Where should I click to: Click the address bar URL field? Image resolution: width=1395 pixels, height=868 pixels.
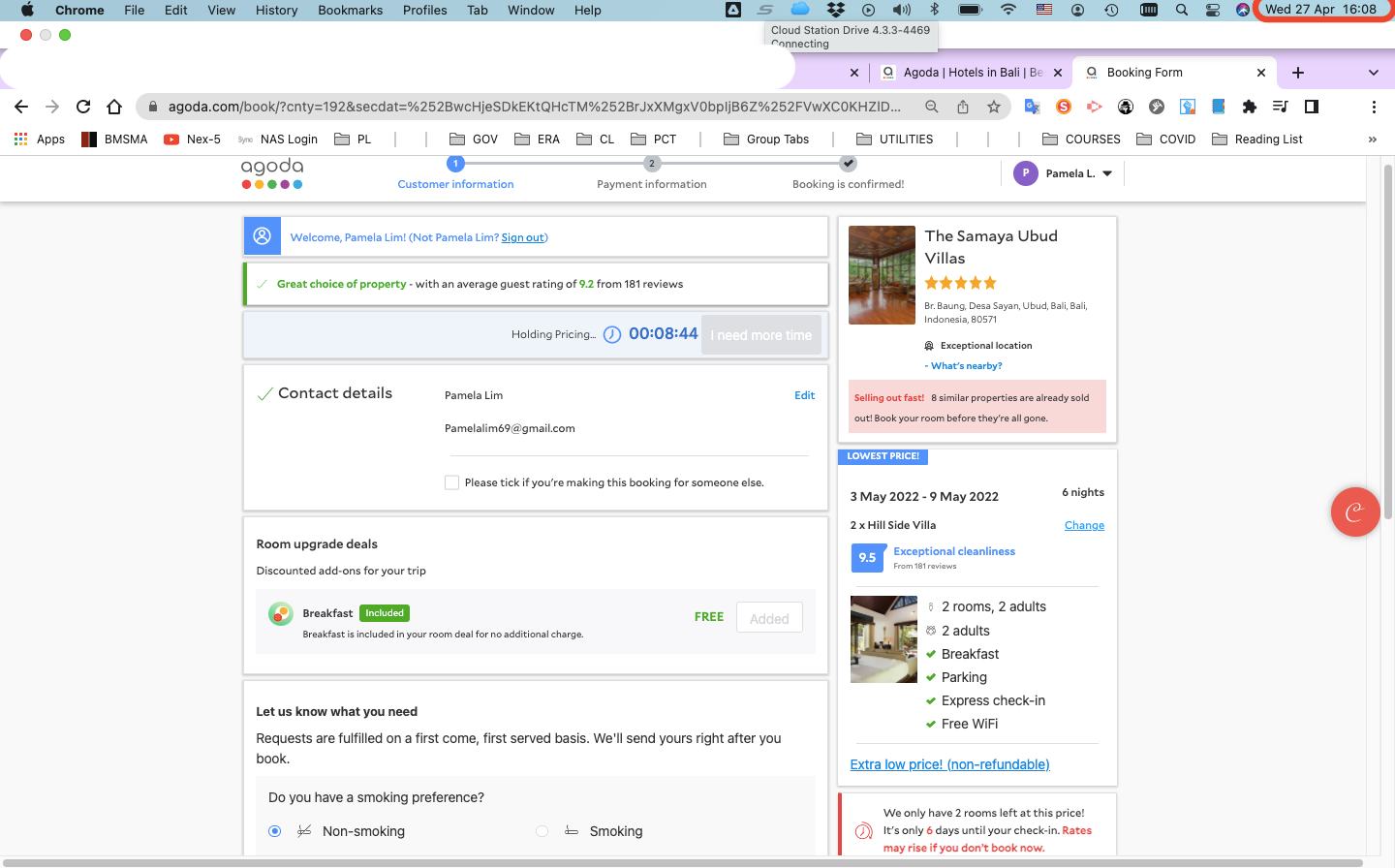533,107
